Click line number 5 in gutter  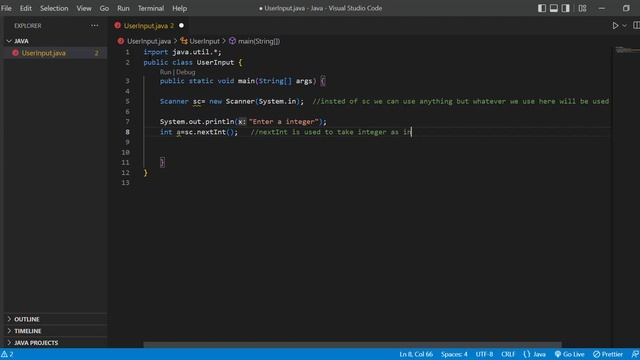pyautogui.click(x=127, y=101)
